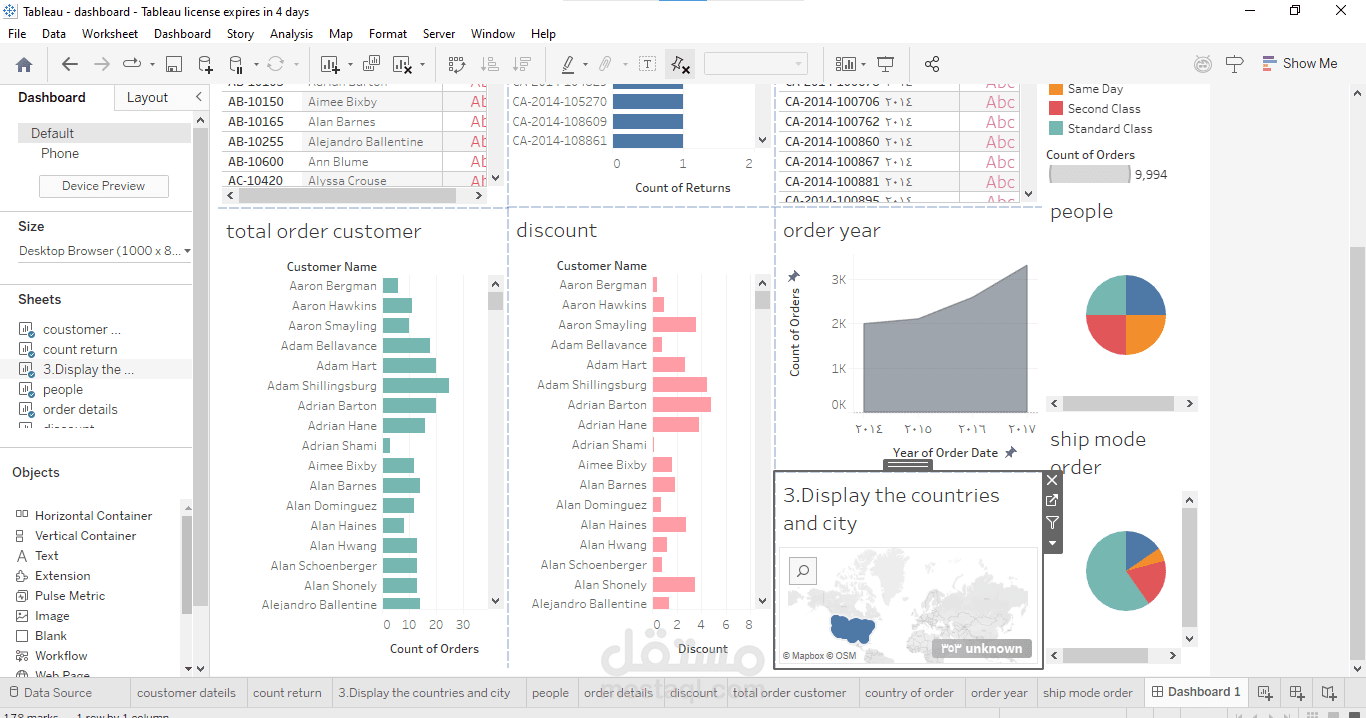The height and width of the screenshot is (718, 1366).
Task: Open show/hide cards dropdown arrow
Action: coord(864,64)
